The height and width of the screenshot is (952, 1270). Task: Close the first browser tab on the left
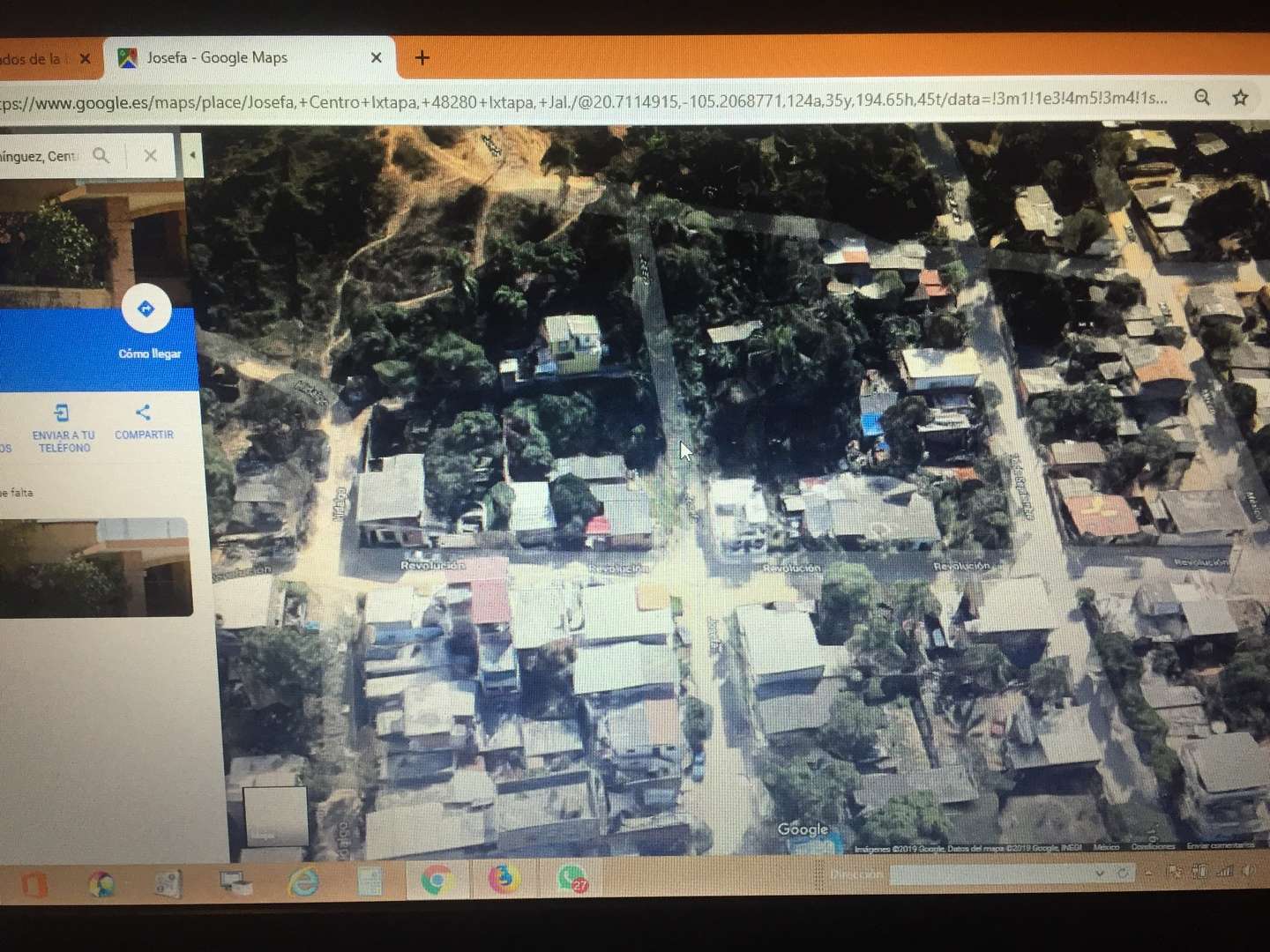click(85, 59)
